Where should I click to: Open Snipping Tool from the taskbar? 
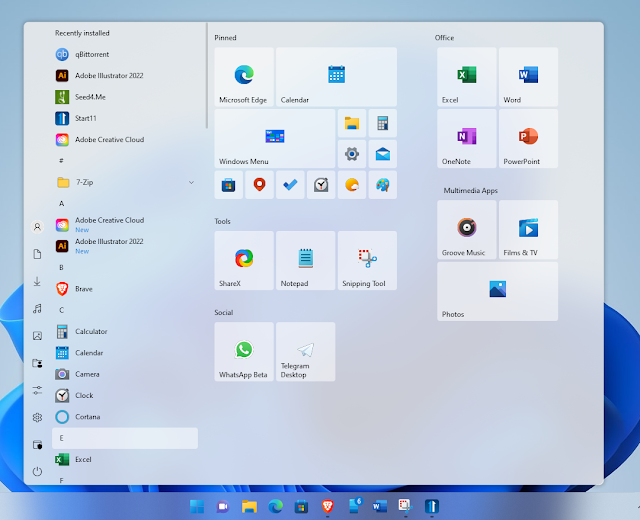coord(405,507)
